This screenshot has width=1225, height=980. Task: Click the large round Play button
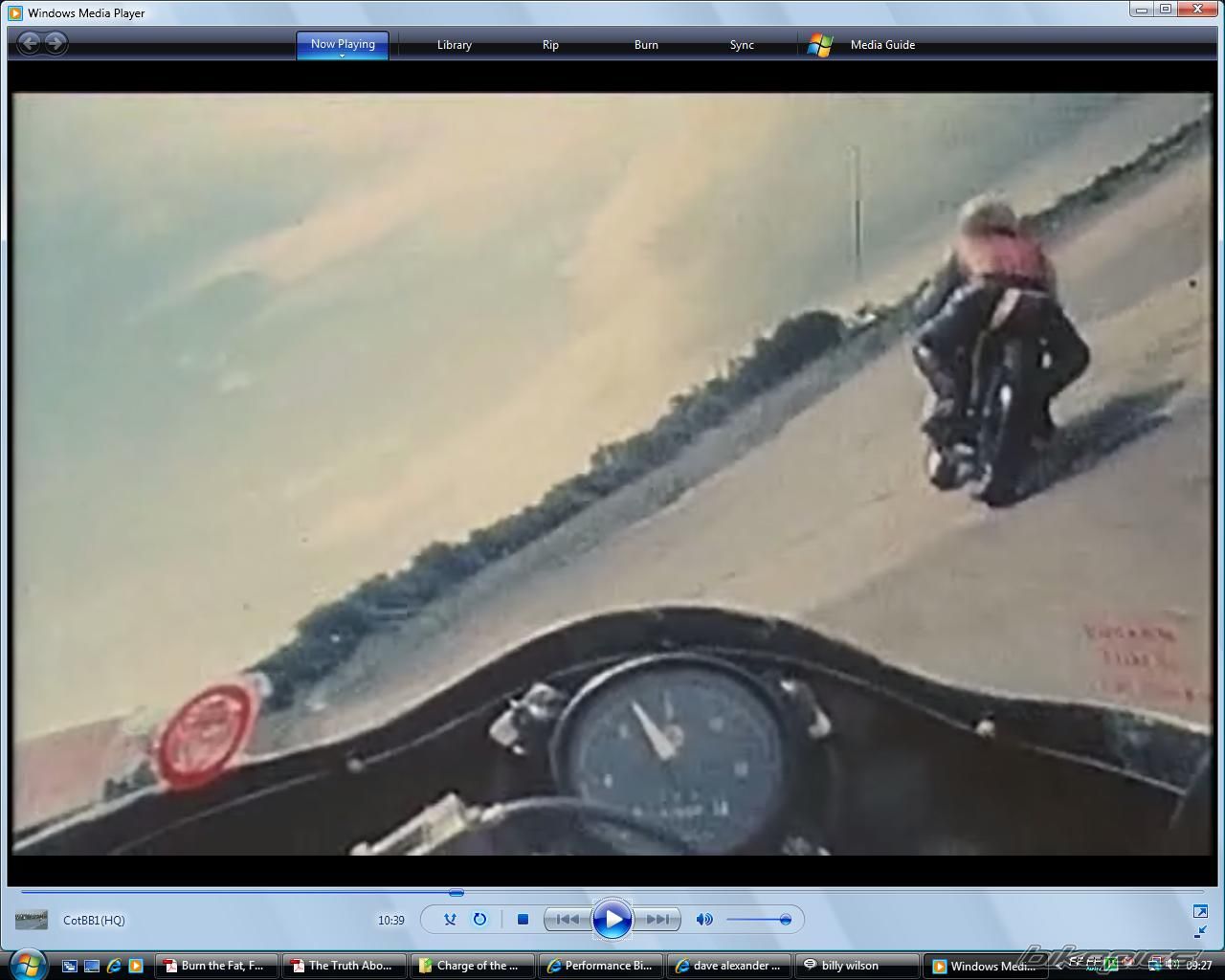(x=612, y=920)
